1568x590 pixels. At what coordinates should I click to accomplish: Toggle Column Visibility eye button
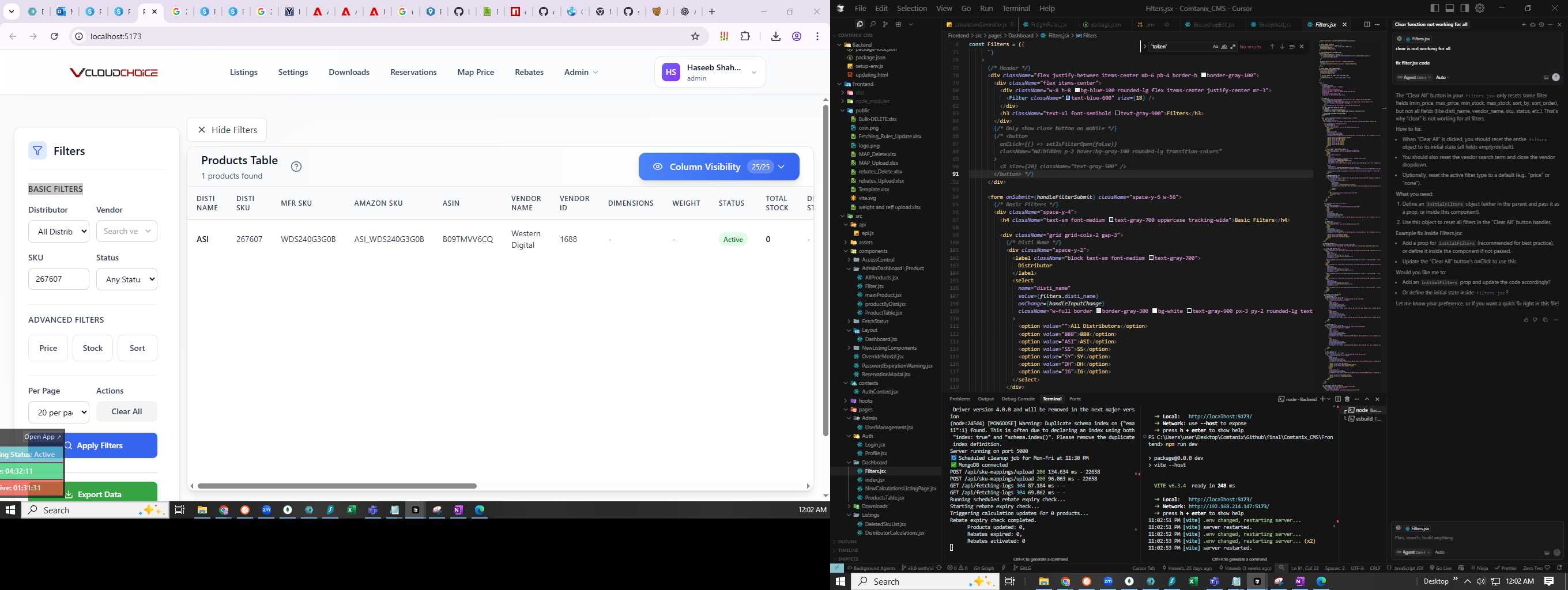click(719, 167)
